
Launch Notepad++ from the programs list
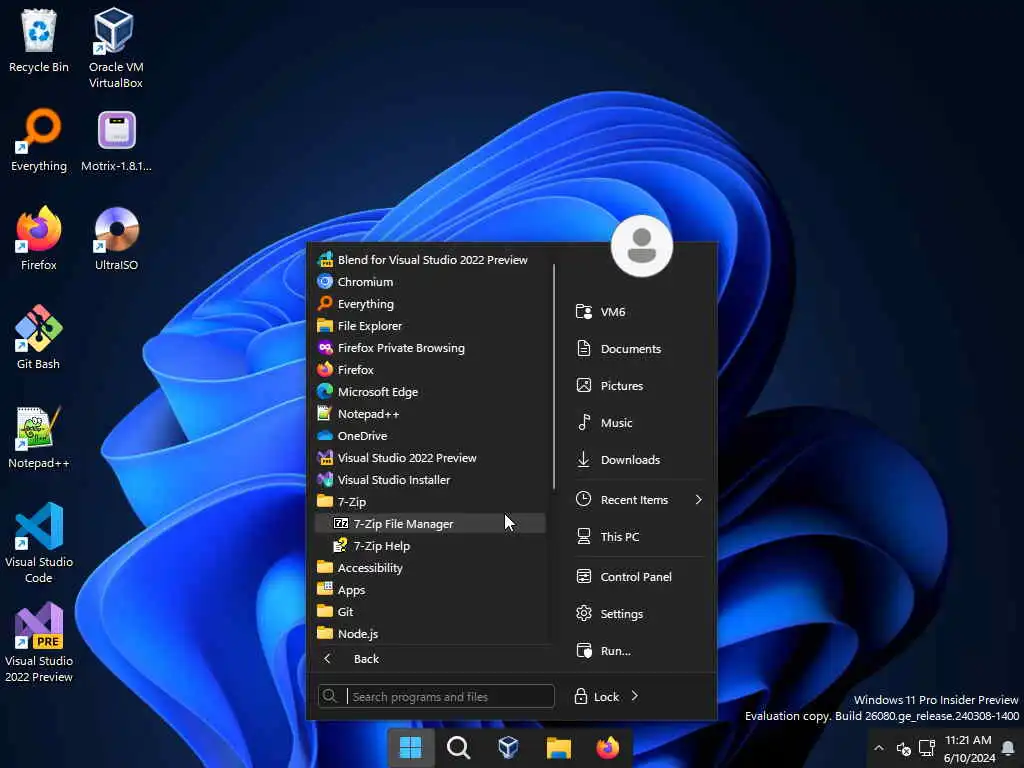click(x=430, y=414)
